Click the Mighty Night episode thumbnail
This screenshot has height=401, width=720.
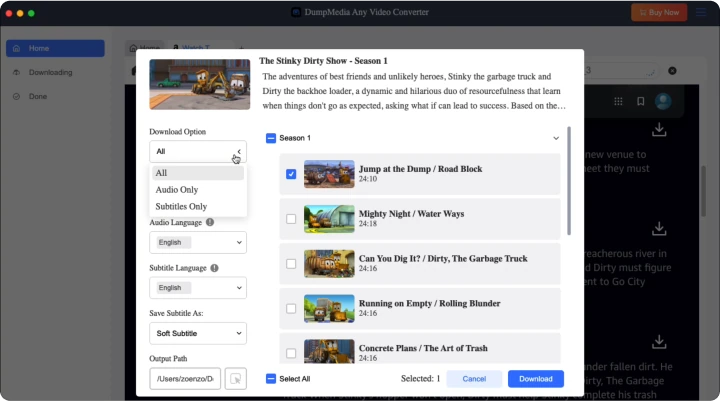coord(329,219)
